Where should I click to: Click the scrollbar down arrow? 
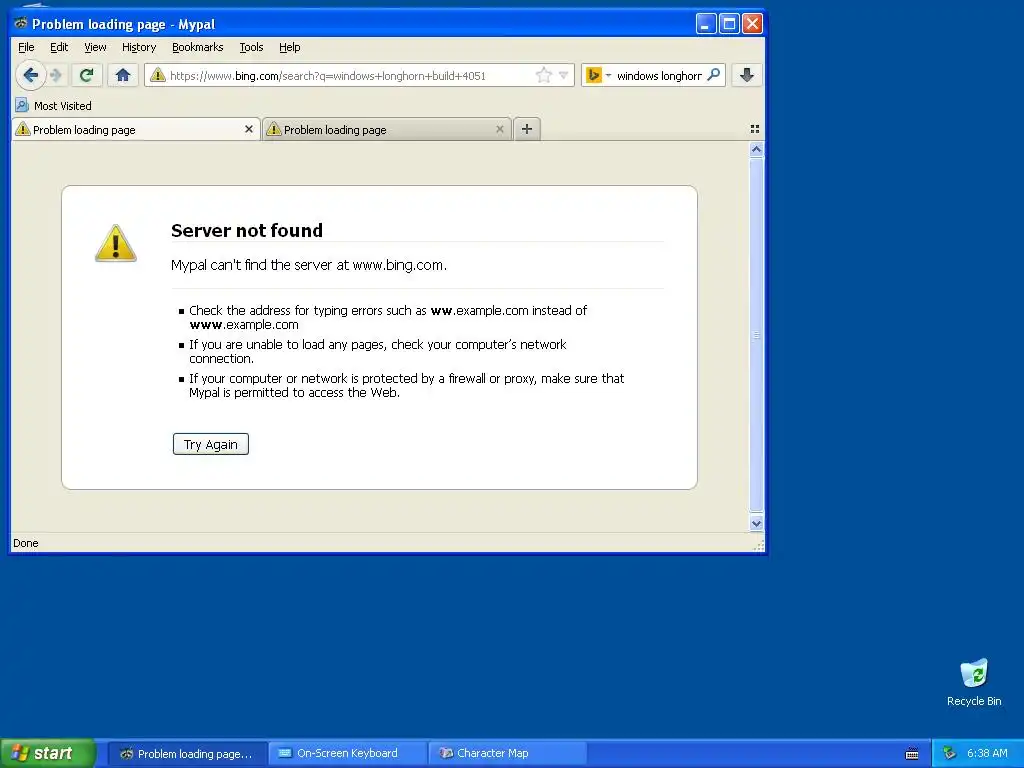pos(756,523)
